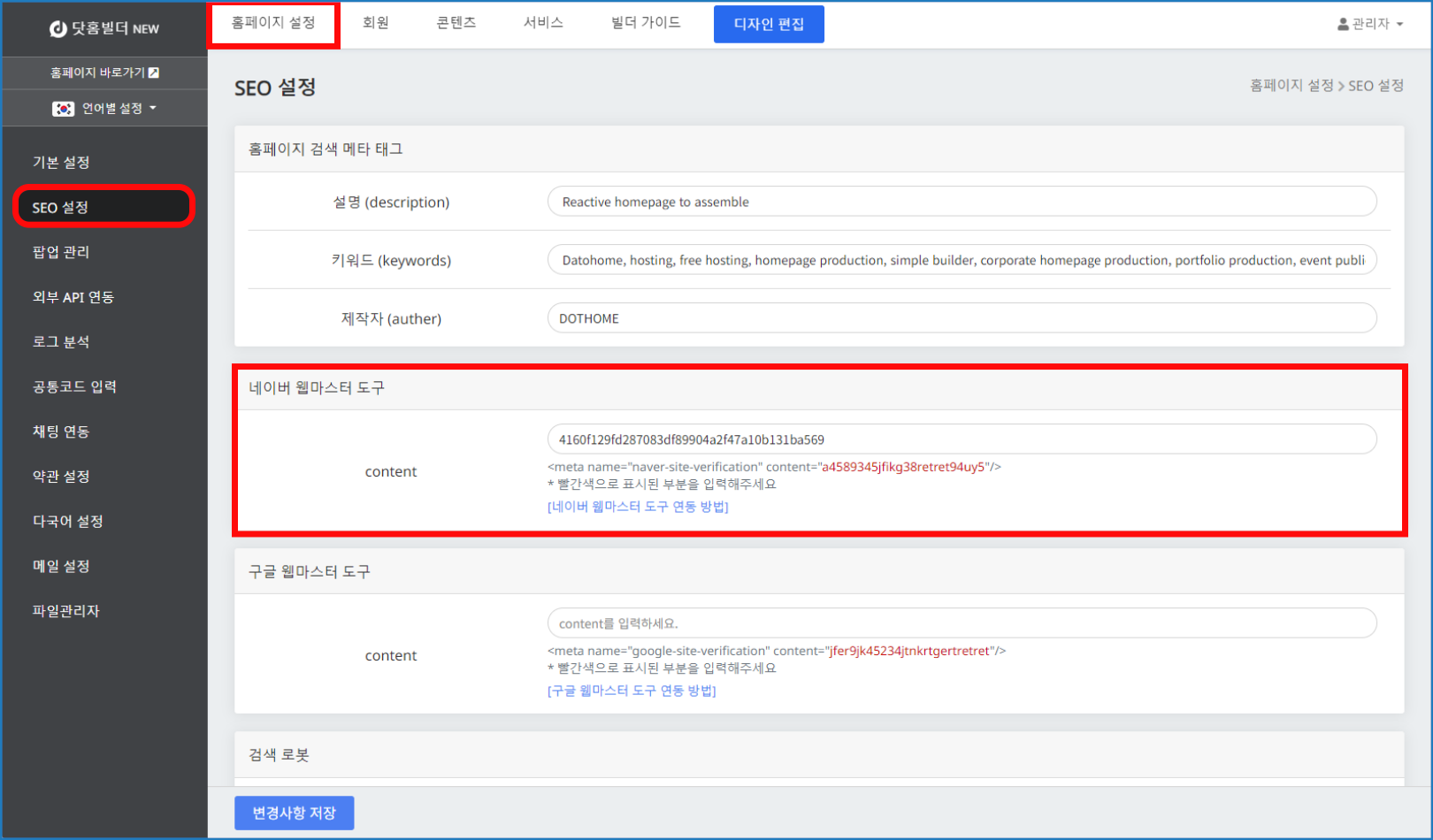Open the 관리자 account dropdown

(x=1370, y=24)
